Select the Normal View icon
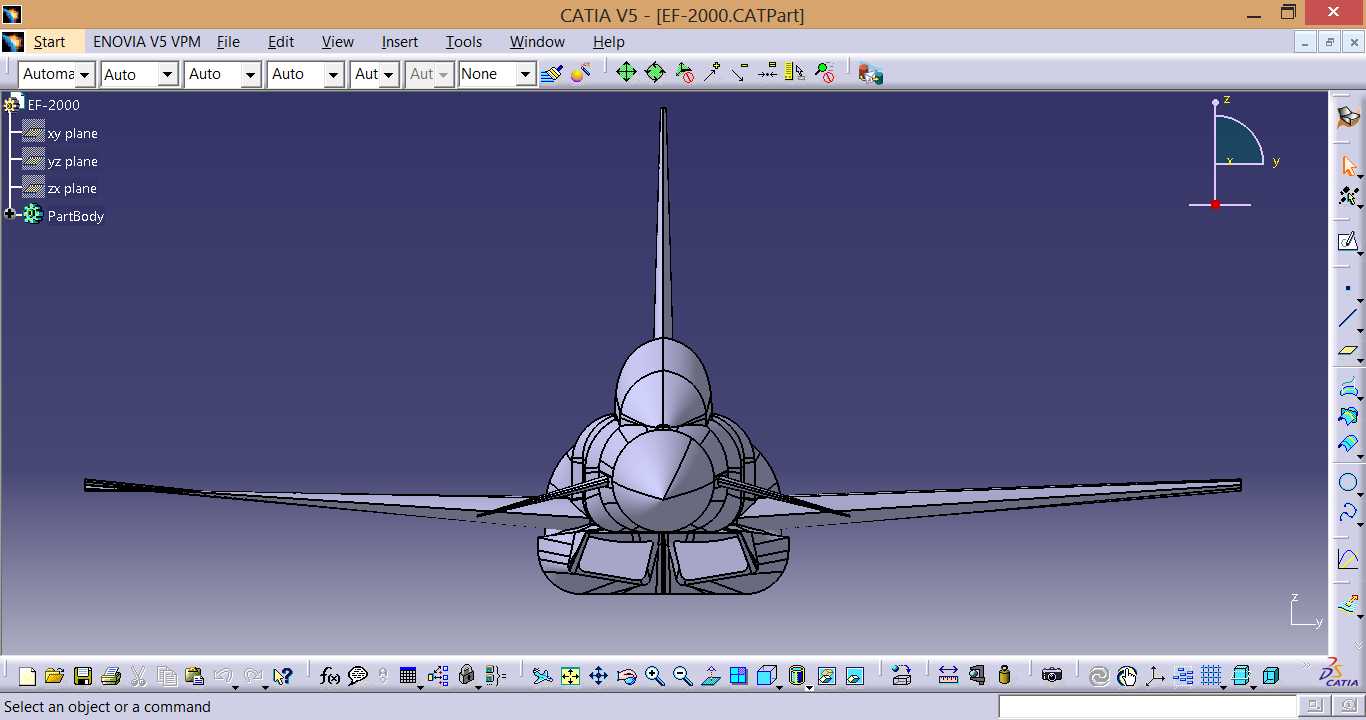1366x720 pixels. 711,677
